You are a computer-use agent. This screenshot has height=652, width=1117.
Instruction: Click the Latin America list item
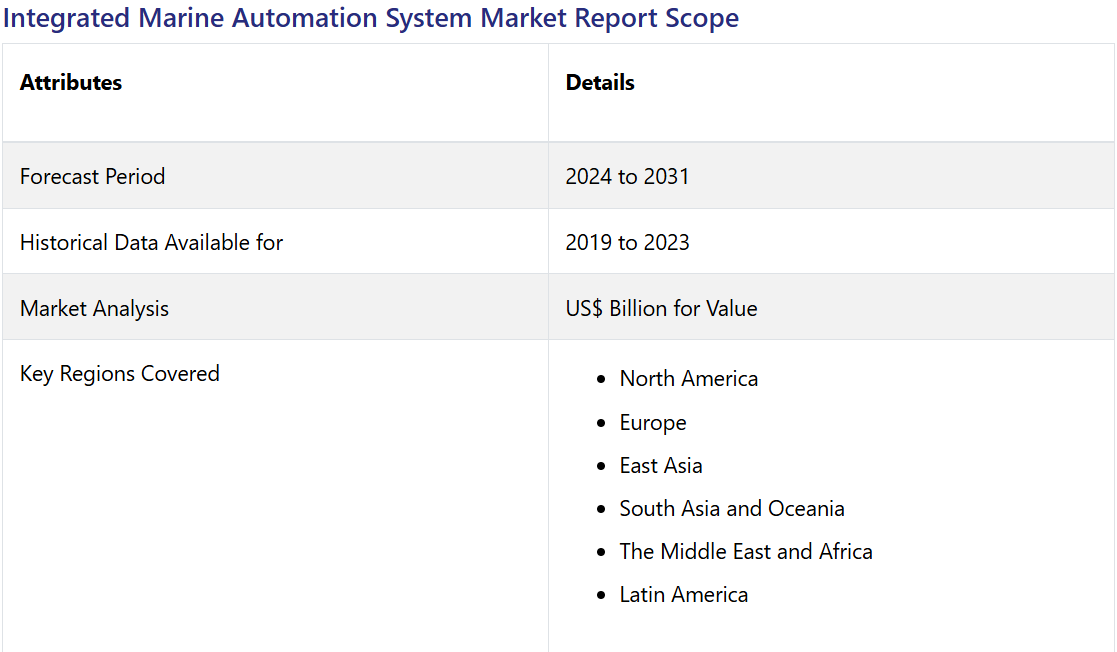[683, 595]
